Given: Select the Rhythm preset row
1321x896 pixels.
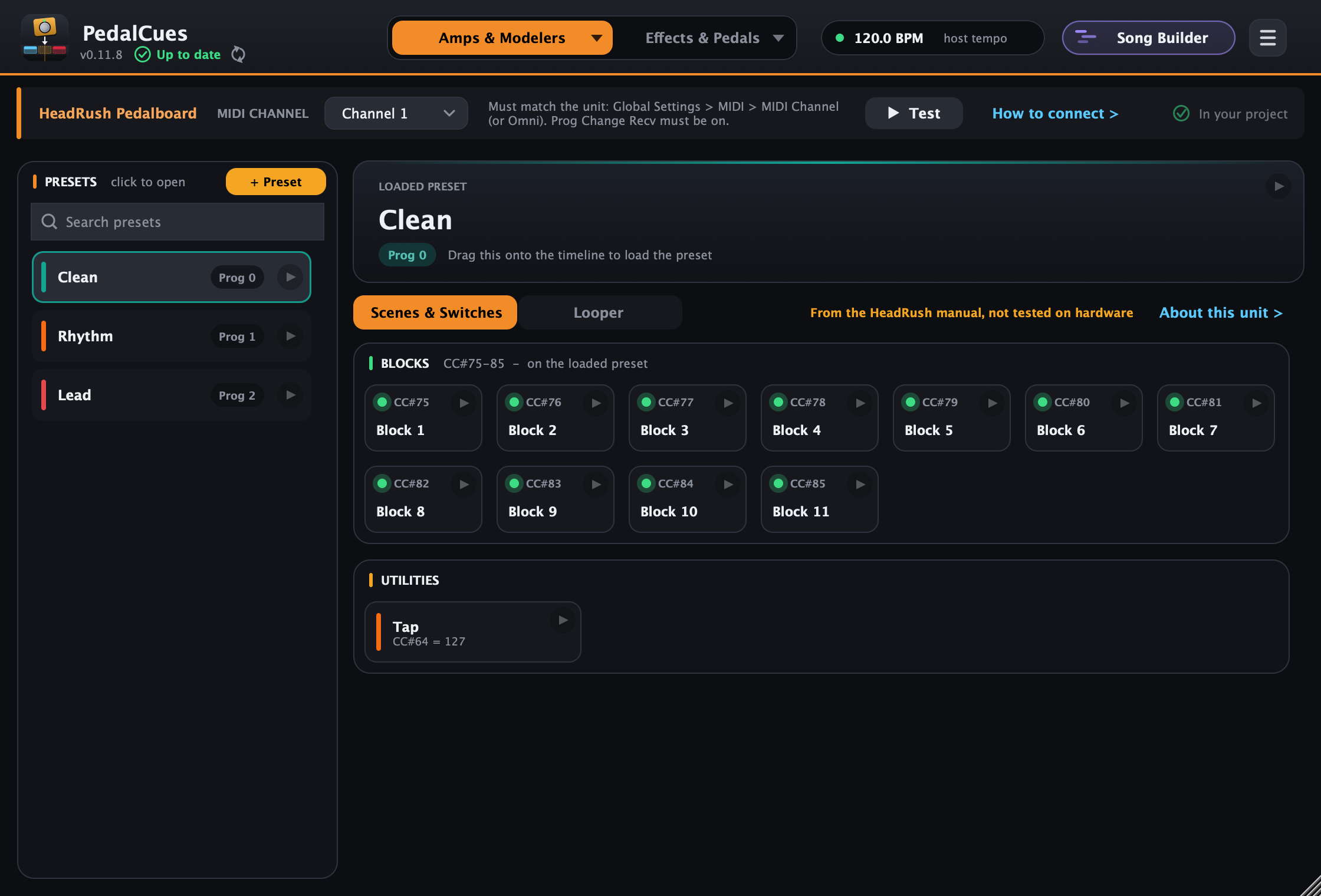Looking at the screenshot, I should click(x=171, y=336).
